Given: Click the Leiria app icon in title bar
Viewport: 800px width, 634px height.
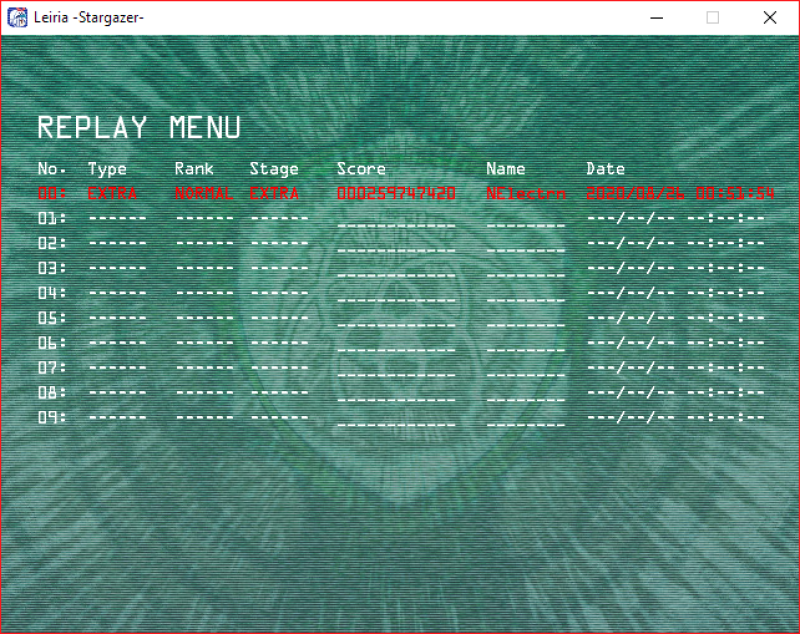Looking at the screenshot, I should pos(17,17).
